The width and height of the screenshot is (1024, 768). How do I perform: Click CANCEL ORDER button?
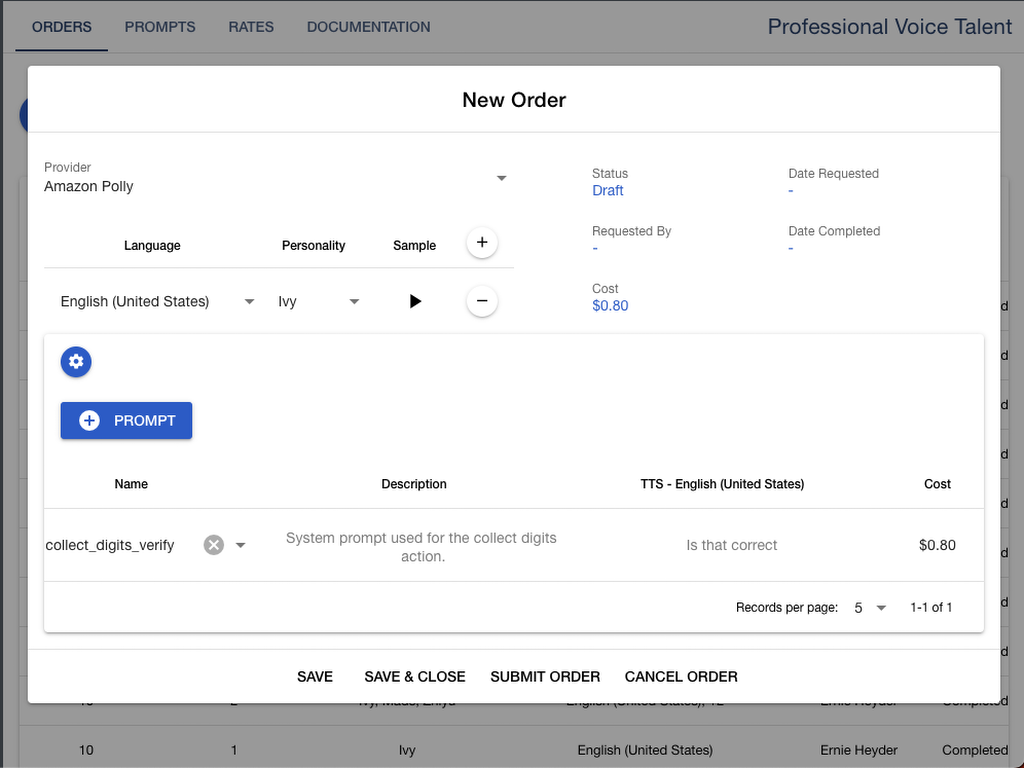(x=681, y=677)
